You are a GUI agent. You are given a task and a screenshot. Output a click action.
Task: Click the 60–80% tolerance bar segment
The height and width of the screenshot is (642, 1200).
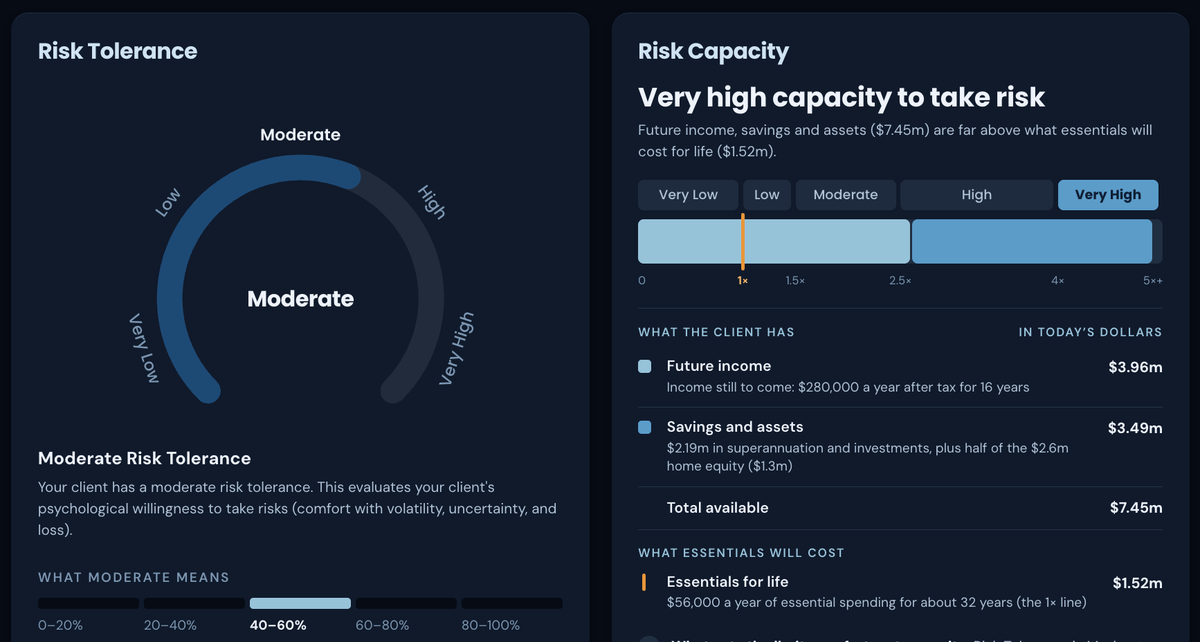click(x=406, y=603)
